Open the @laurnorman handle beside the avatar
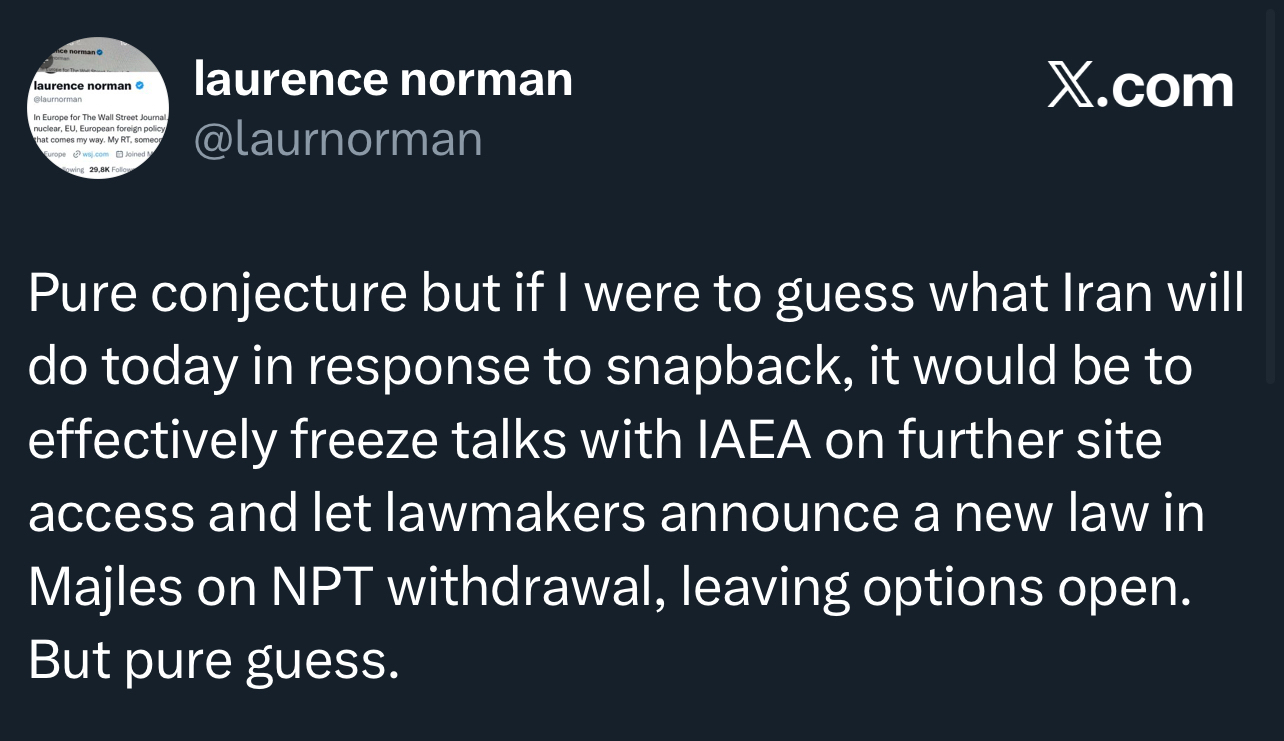The image size is (1284, 741). tap(337, 138)
